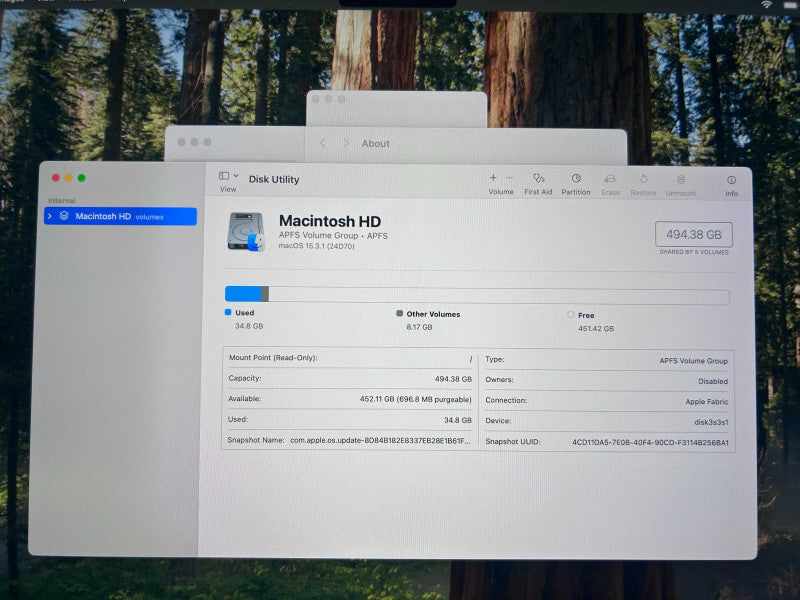Viewport: 800px width, 600px height.
Task: Click the gray Other Volumes bar segment
Action: click(265, 294)
